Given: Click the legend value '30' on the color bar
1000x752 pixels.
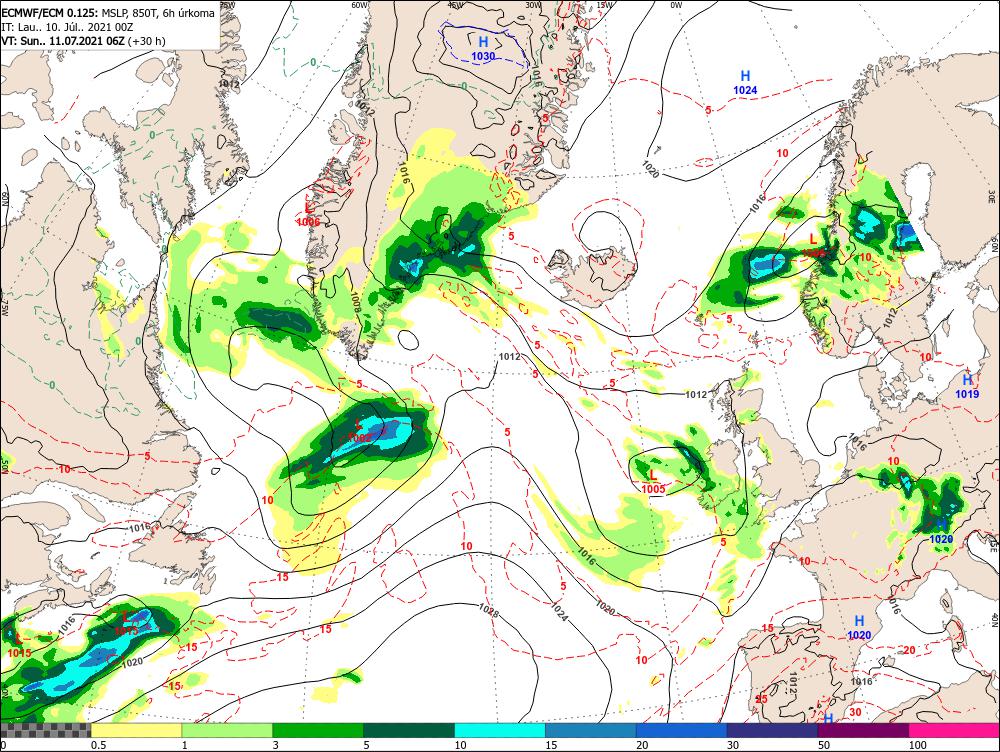Looking at the screenshot, I should point(733,745).
